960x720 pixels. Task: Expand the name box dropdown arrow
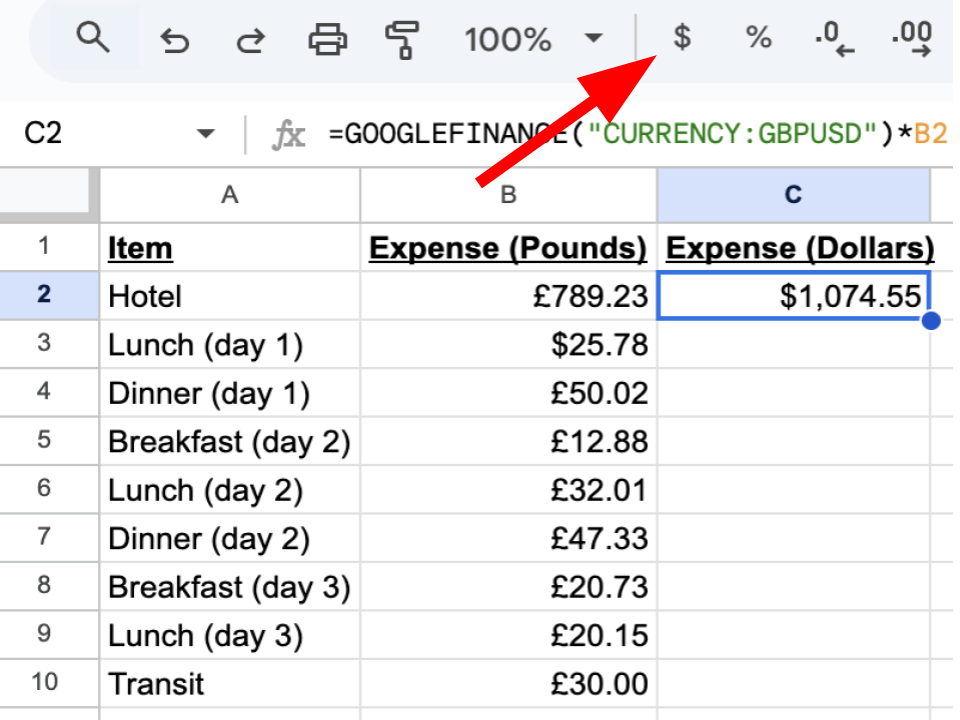pyautogui.click(x=206, y=134)
